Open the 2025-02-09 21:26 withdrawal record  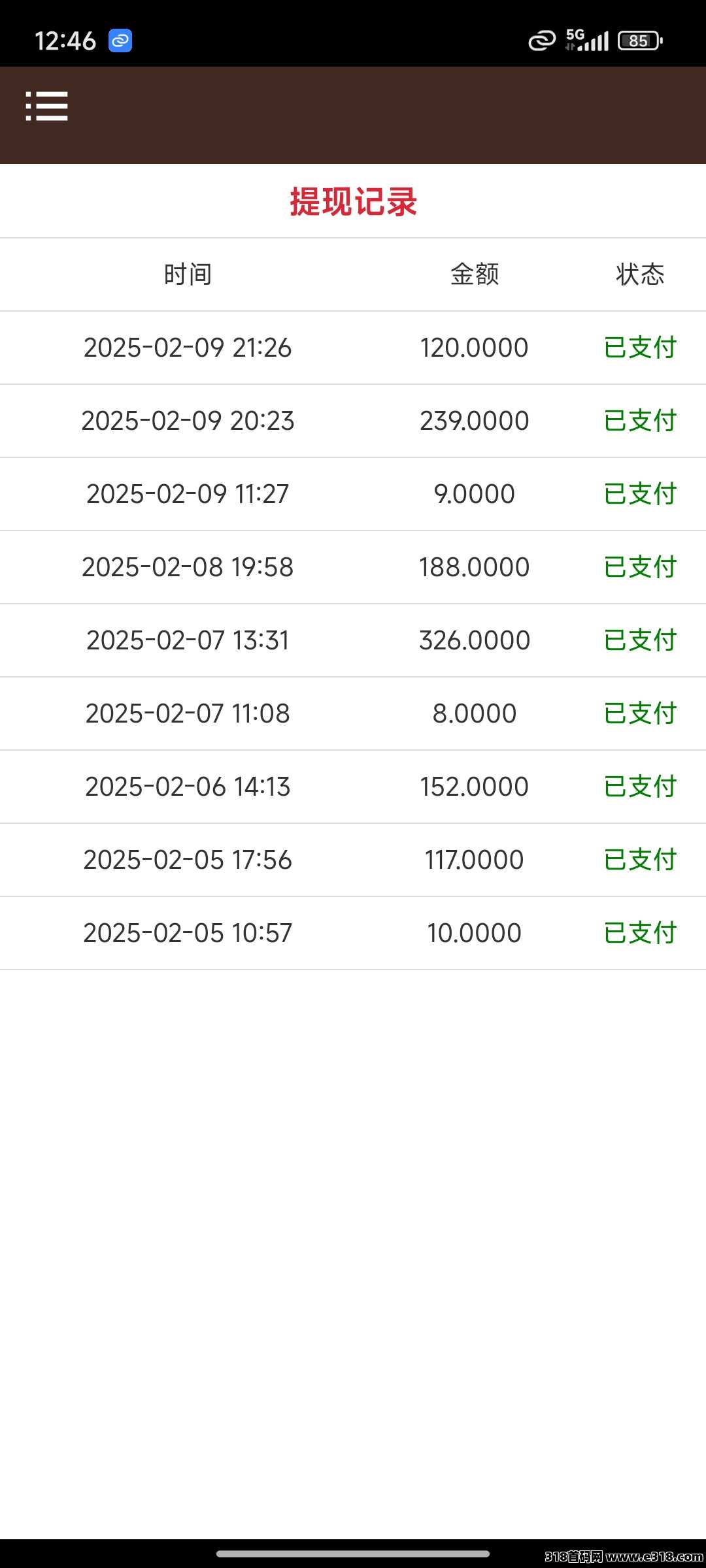point(353,348)
